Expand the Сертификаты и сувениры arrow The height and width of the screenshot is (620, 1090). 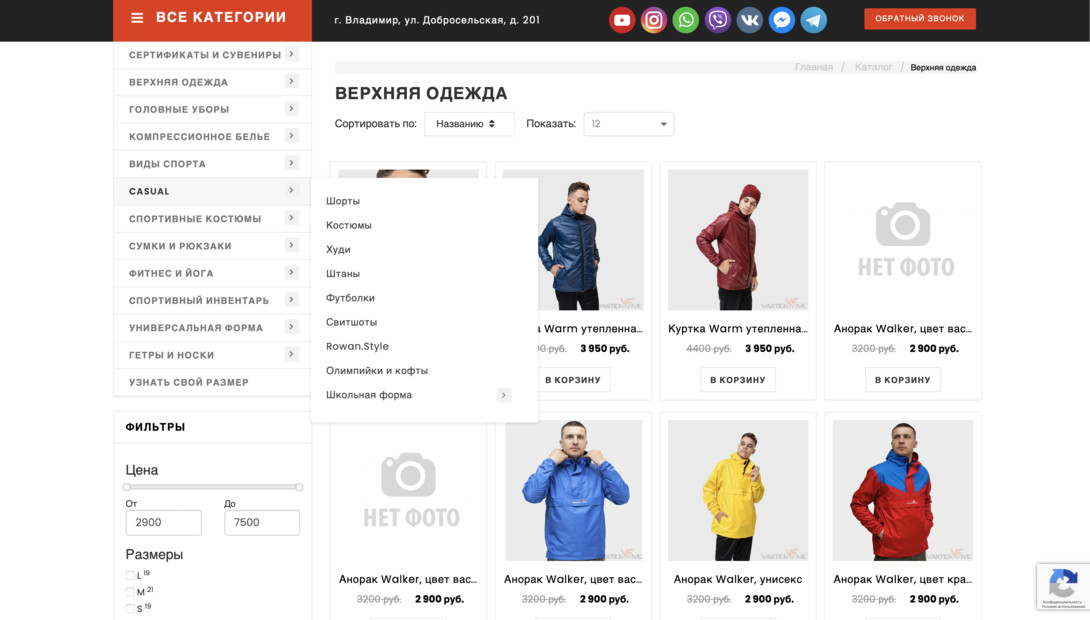[x=291, y=54]
